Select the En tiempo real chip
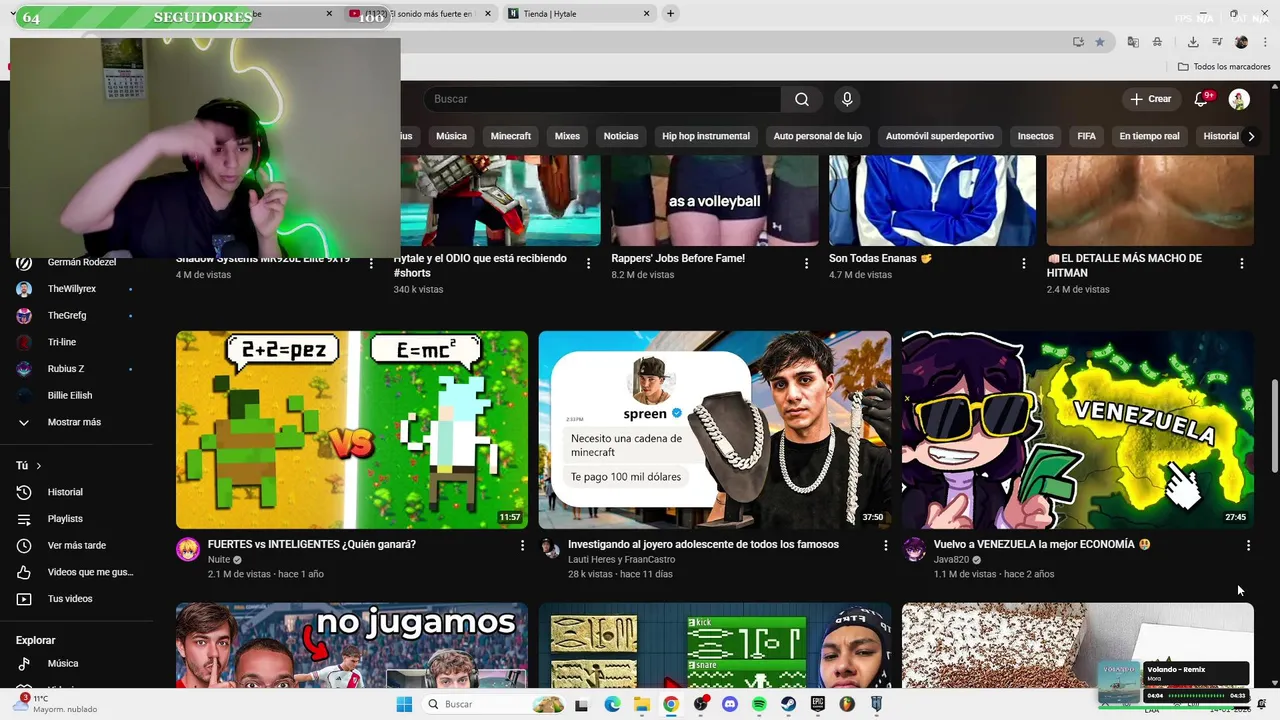 point(1149,136)
